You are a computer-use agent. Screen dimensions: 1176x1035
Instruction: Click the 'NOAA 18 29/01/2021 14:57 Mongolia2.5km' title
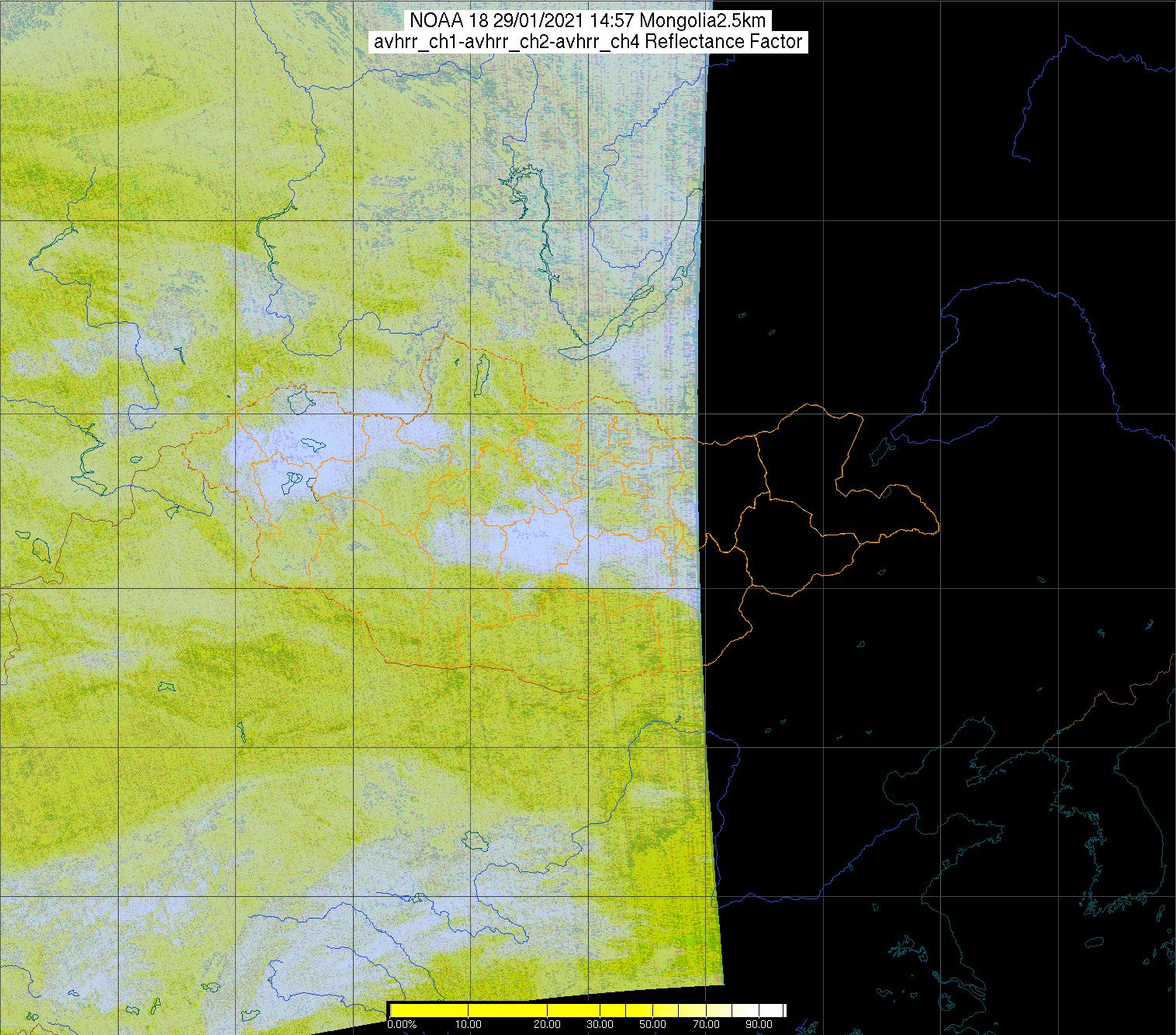(588, 21)
